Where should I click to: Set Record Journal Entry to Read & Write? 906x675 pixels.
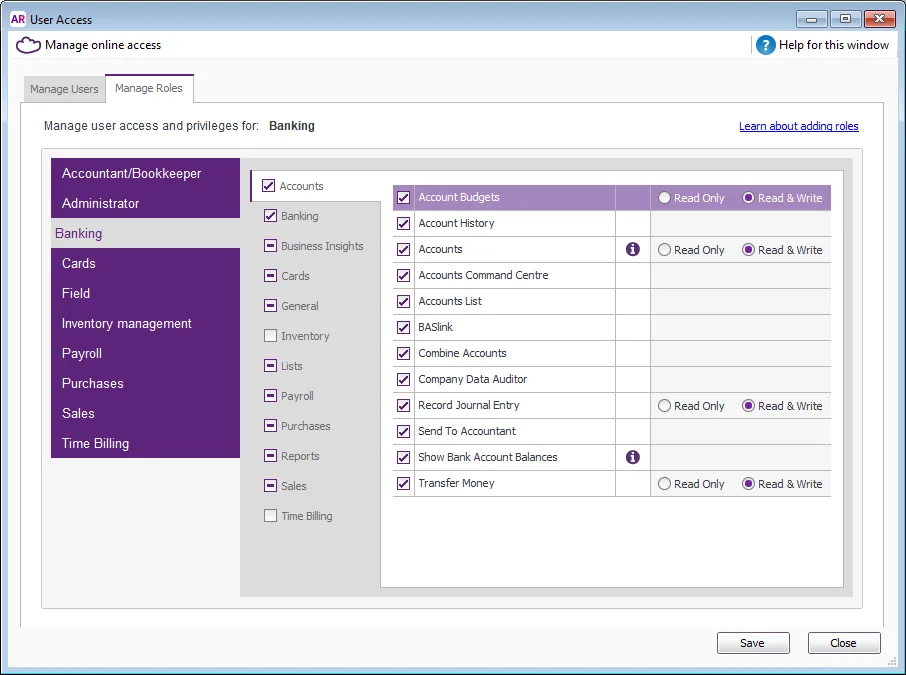pyautogui.click(x=748, y=406)
